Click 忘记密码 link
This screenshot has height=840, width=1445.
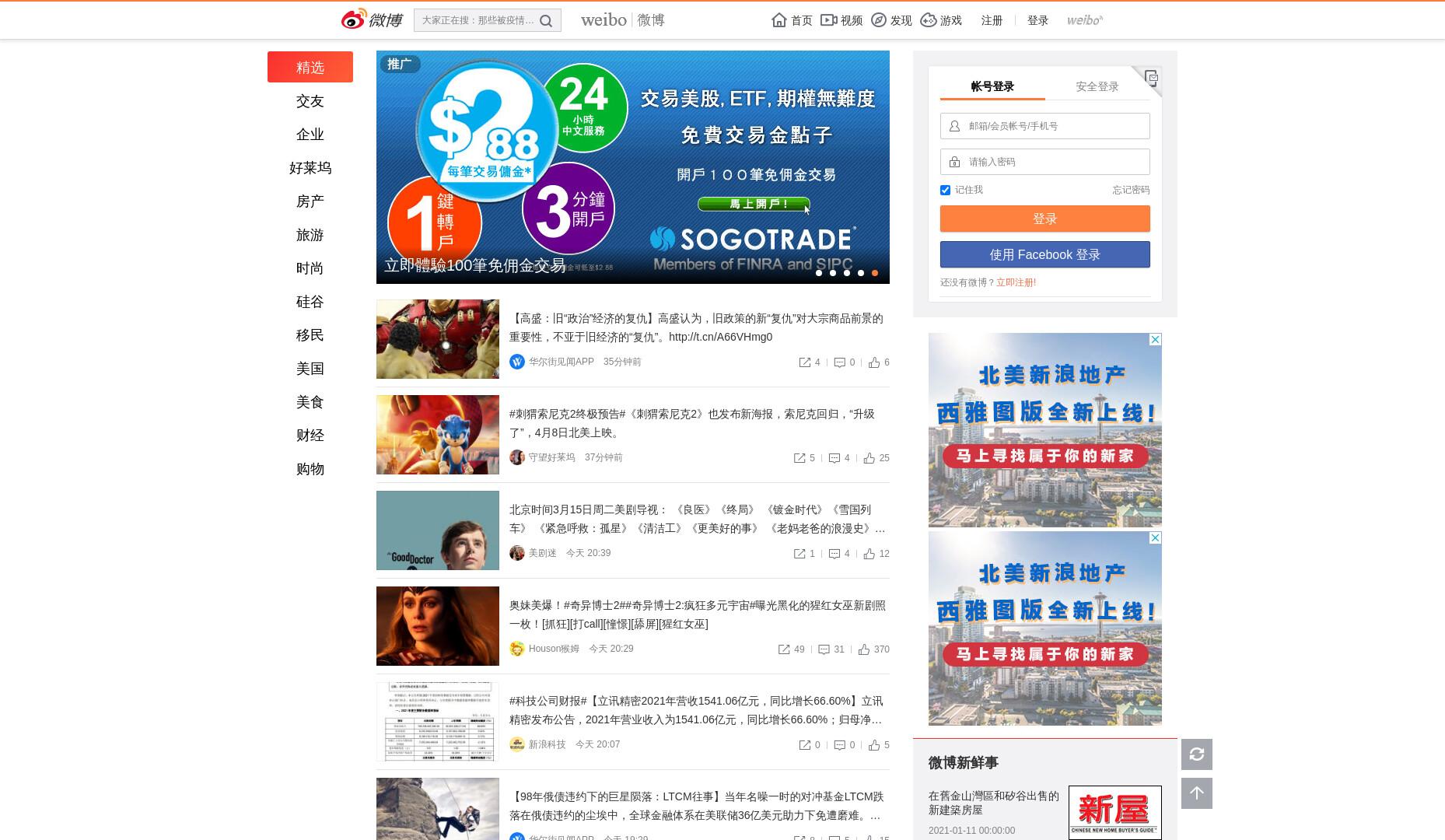(1131, 190)
